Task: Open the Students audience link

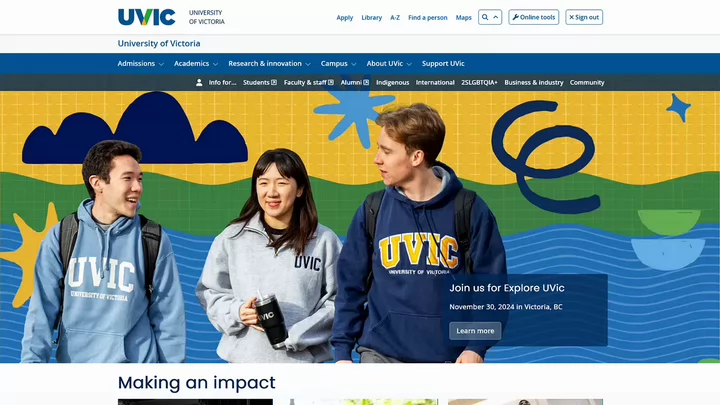Action: pyautogui.click(x=259, y=83)
